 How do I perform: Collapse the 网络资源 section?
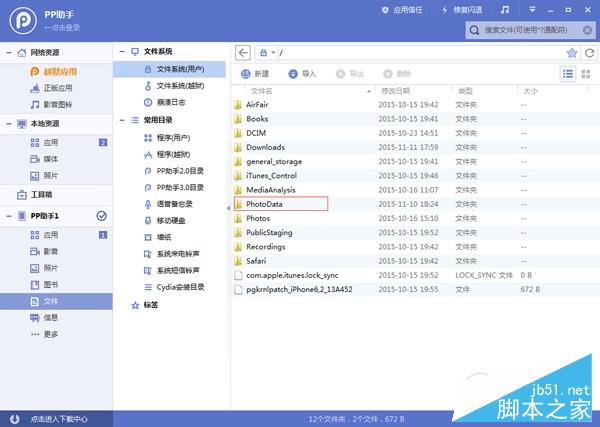click(x=8, y=52)
